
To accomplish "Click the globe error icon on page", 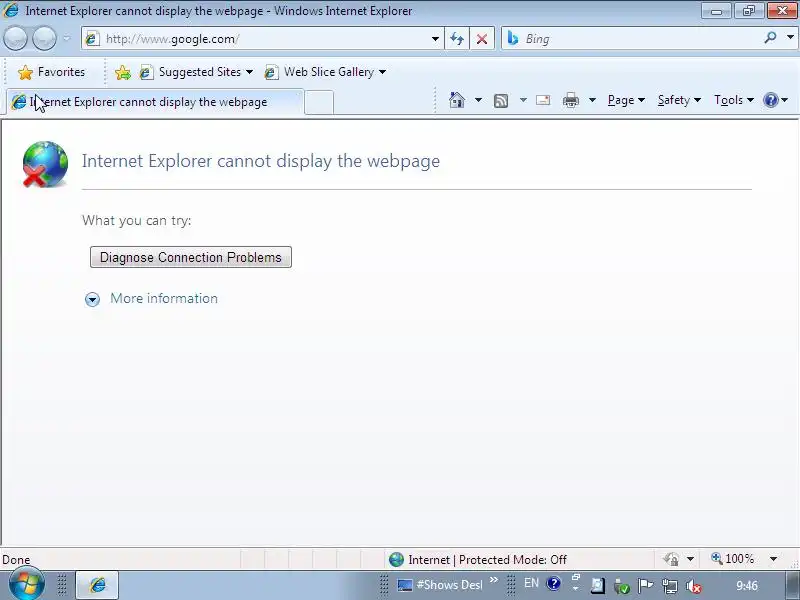I will click(x=45, y=164).
